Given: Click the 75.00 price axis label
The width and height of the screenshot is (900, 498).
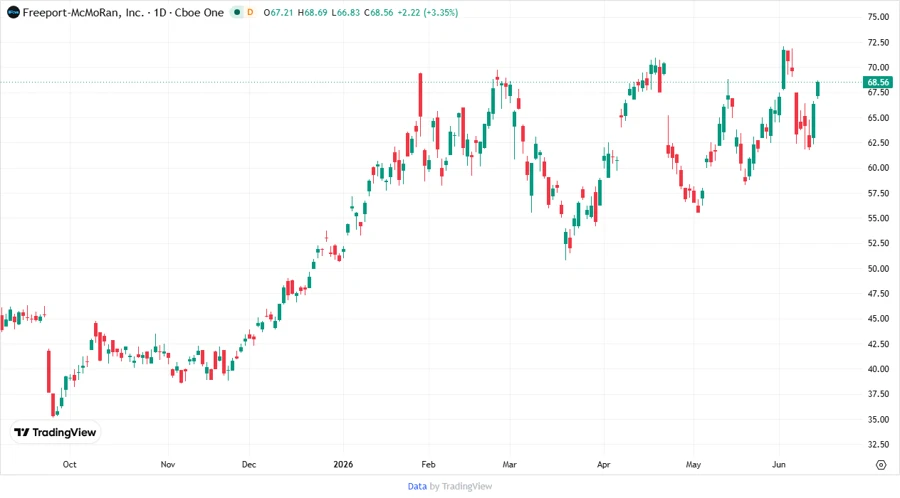Looking at the screenshot, I should 878,17.
